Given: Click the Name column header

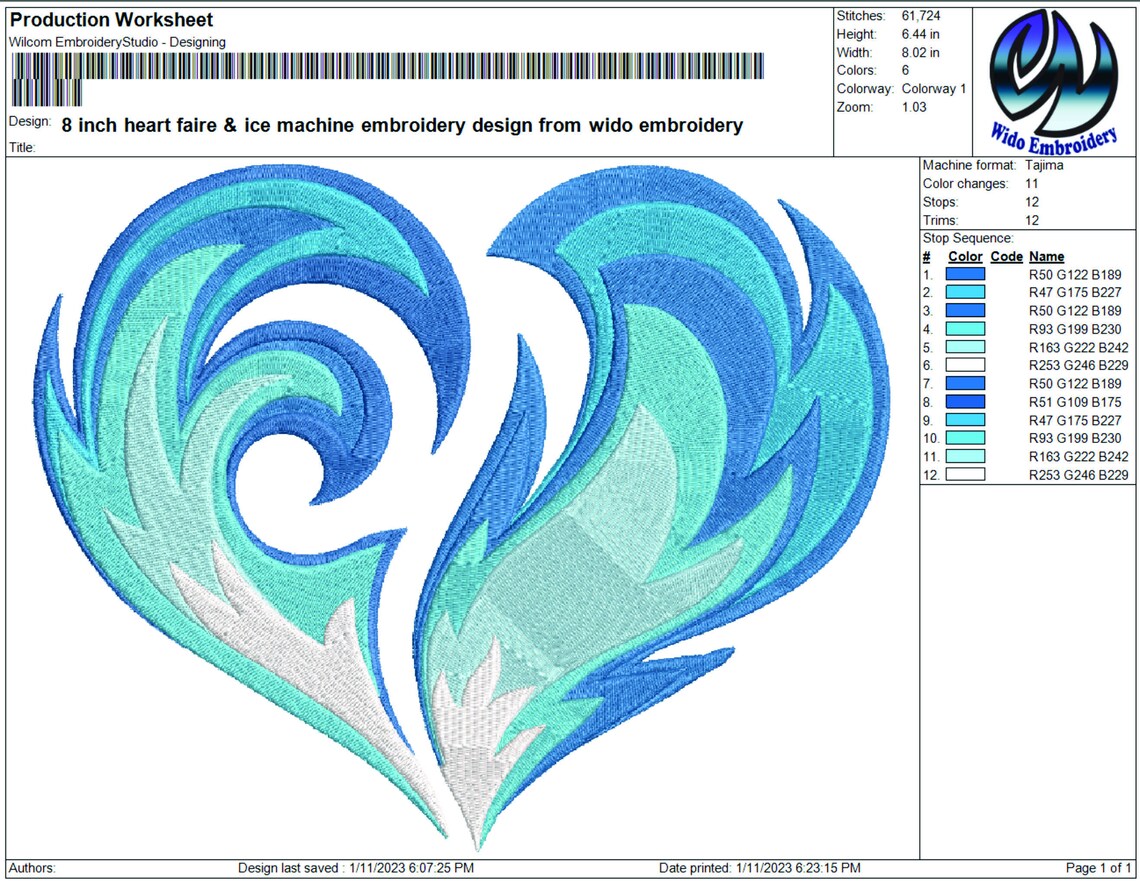Looking at the screenshot, I should click(x=1046, y=256).
